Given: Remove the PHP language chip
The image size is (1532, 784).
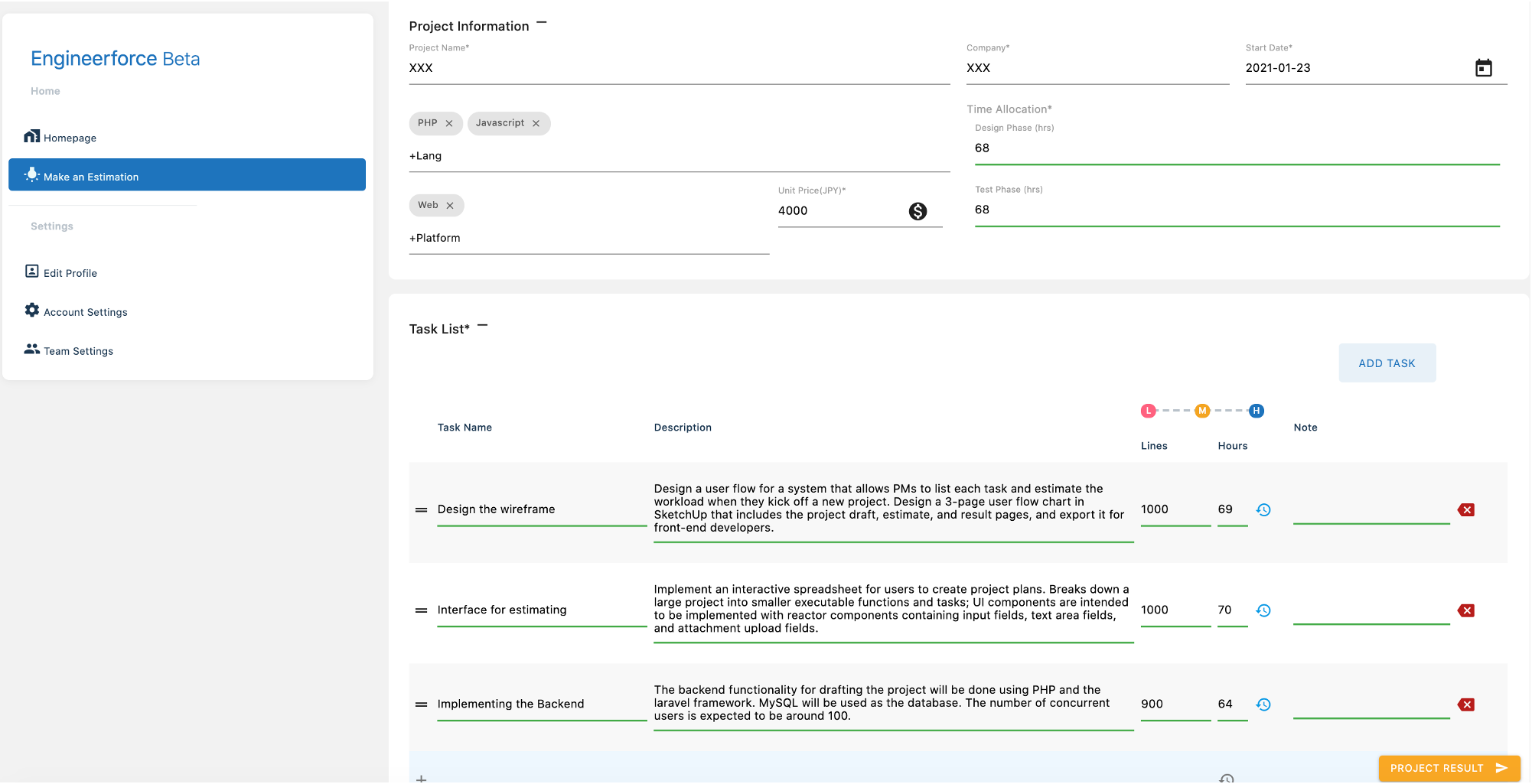Looking at the screenshot, I should pyautogui.click(x=449, y=123).
